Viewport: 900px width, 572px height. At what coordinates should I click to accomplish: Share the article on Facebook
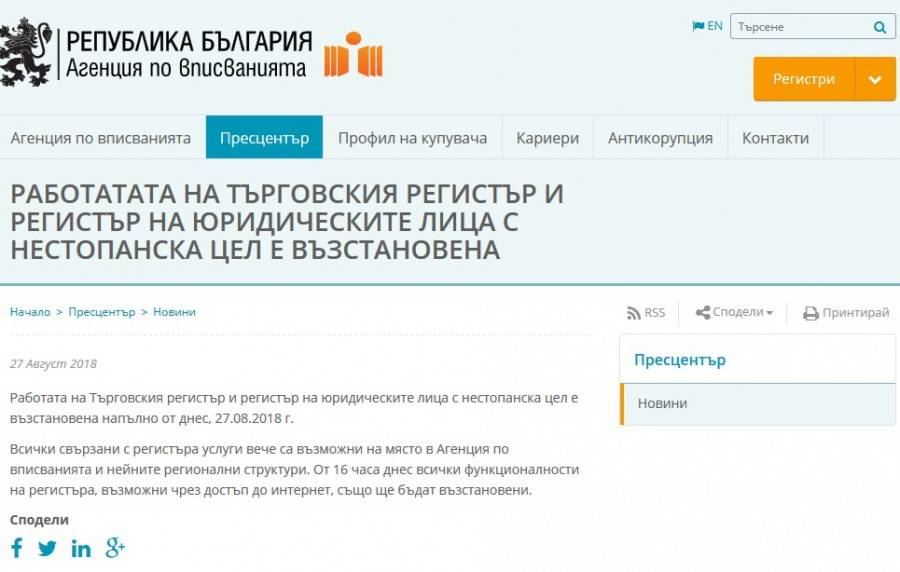click(17, 548)
